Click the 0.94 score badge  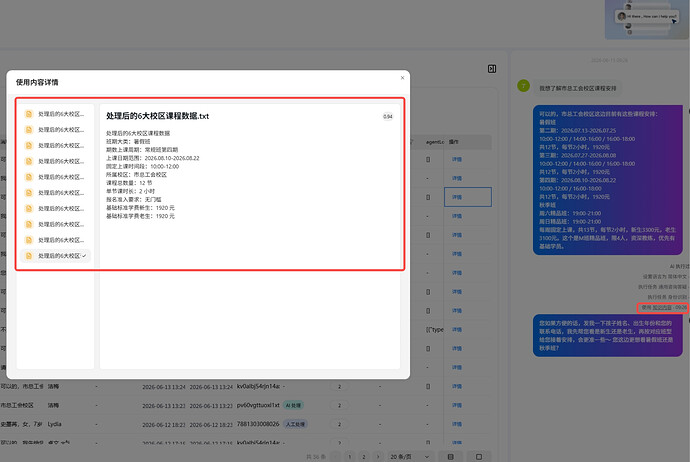click(x=388, y=117)
